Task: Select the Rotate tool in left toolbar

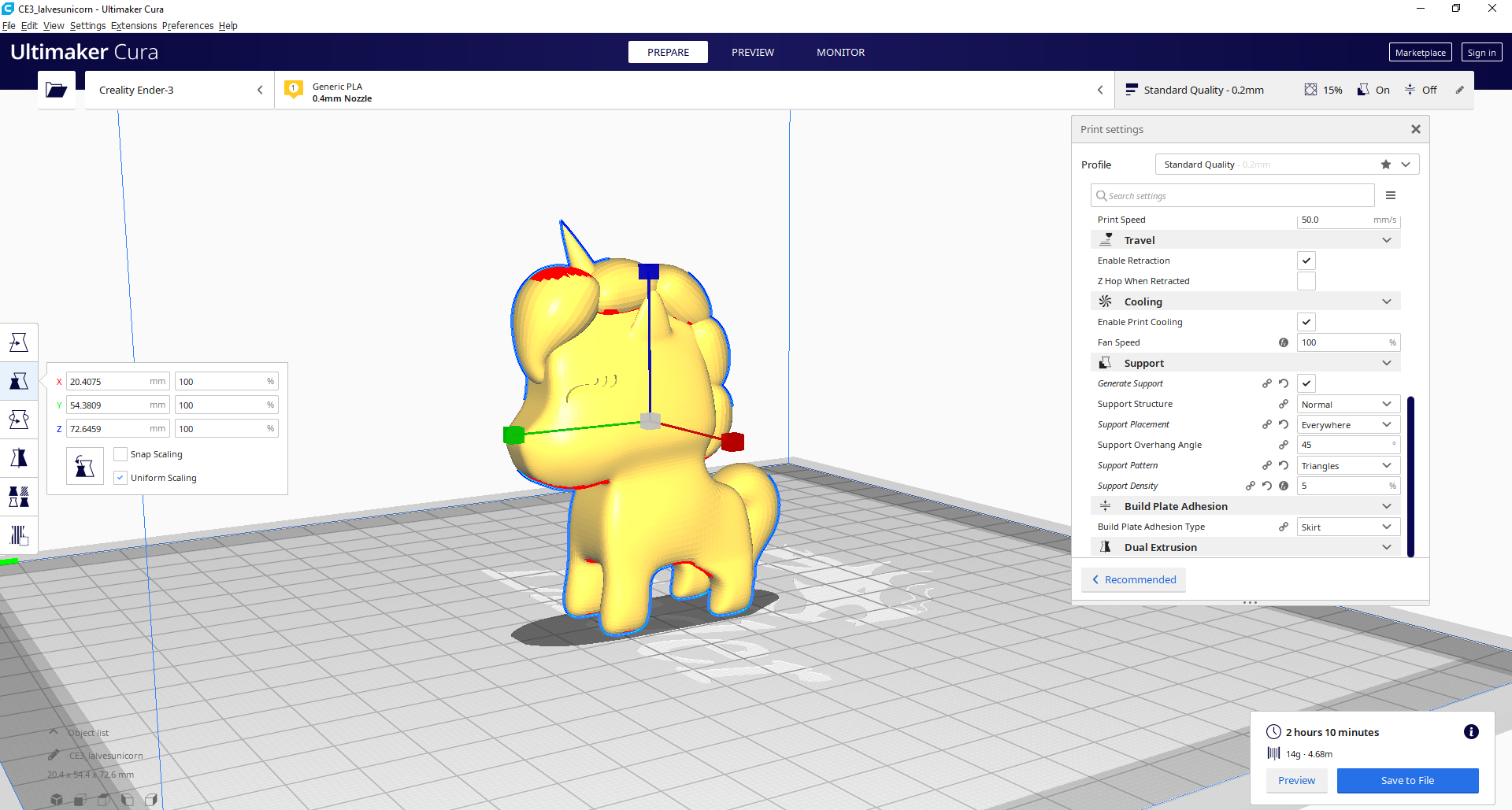Action: click(19, 420)
